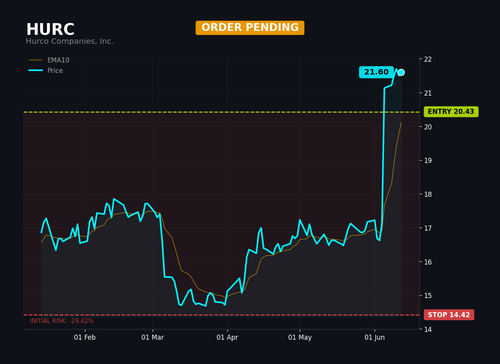Click the cyan last-price dot marker
Image resolution: width=500 pixels, height=364 pixels.
[x=401, y=72]
